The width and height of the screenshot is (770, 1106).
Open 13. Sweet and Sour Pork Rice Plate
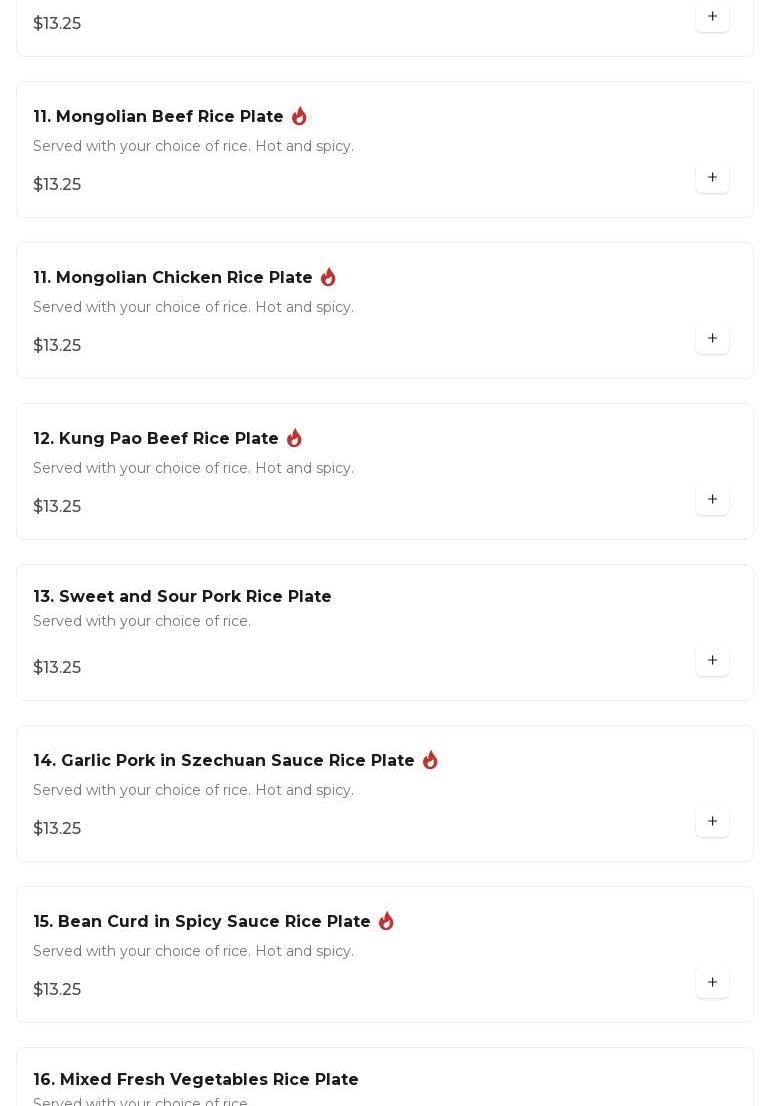click(x=183, y=596)
